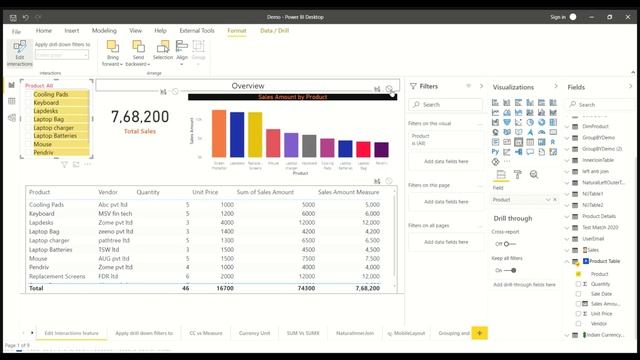640x360 pixels.
Task: Check the Vendor field checkbox
Action: 578,324
